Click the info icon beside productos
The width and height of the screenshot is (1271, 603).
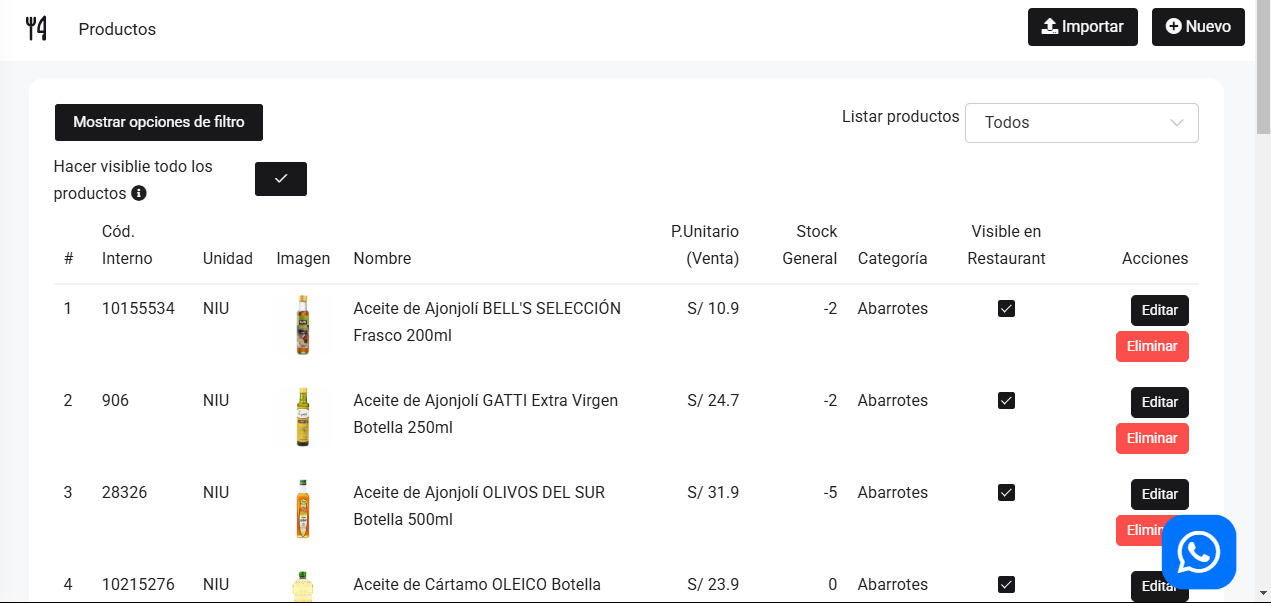139,193
